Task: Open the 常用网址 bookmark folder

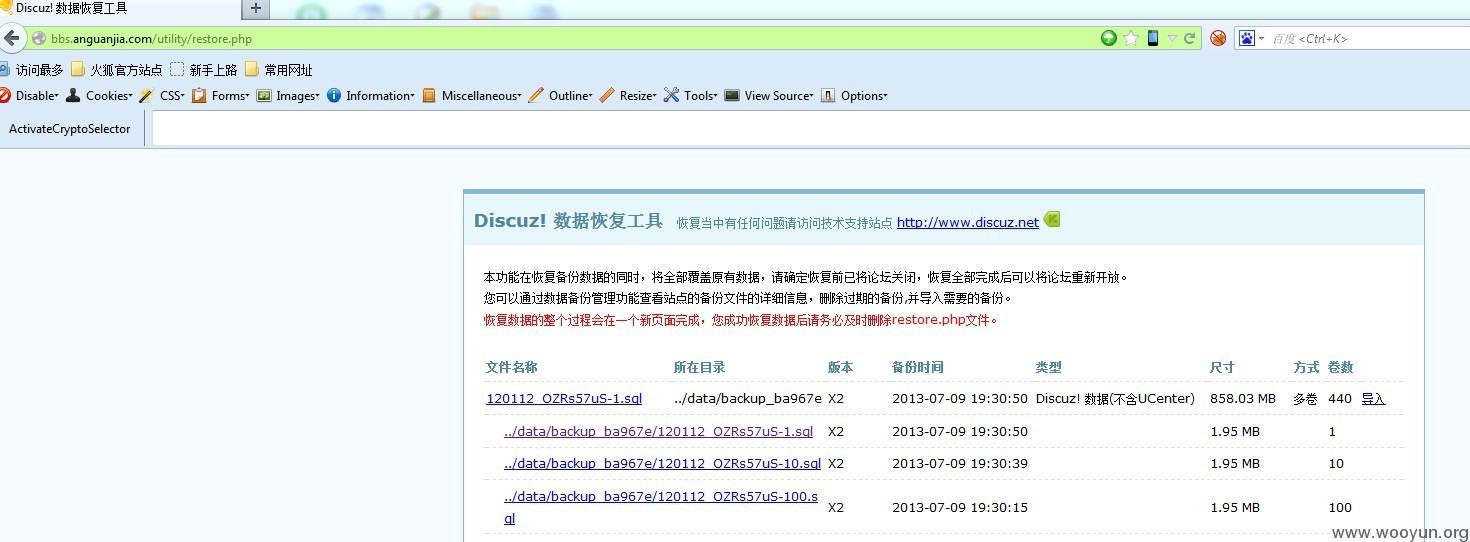Action: tap(278, 70)
